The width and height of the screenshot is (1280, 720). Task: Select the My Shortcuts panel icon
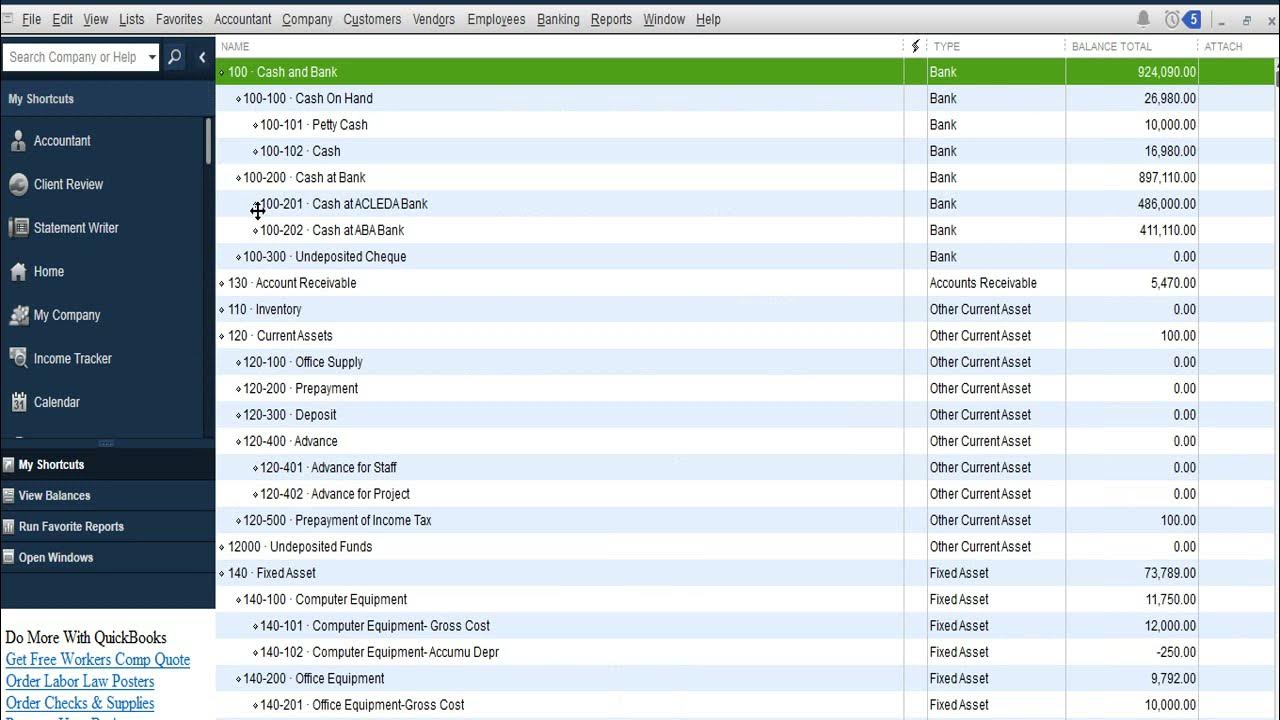tap(9, 465)
